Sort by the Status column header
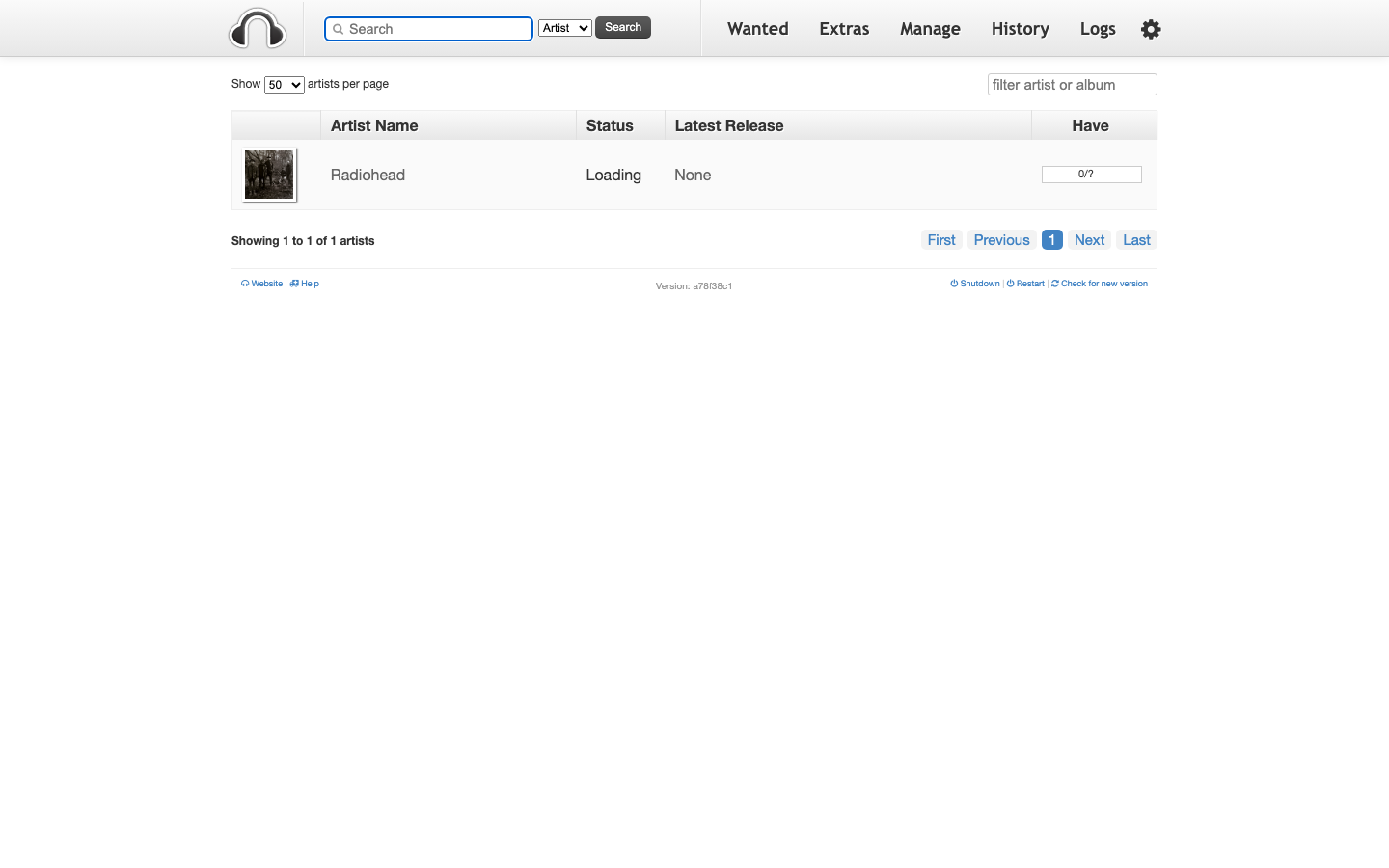Viewport: 1389px width, 868px height. pos(620,125)
